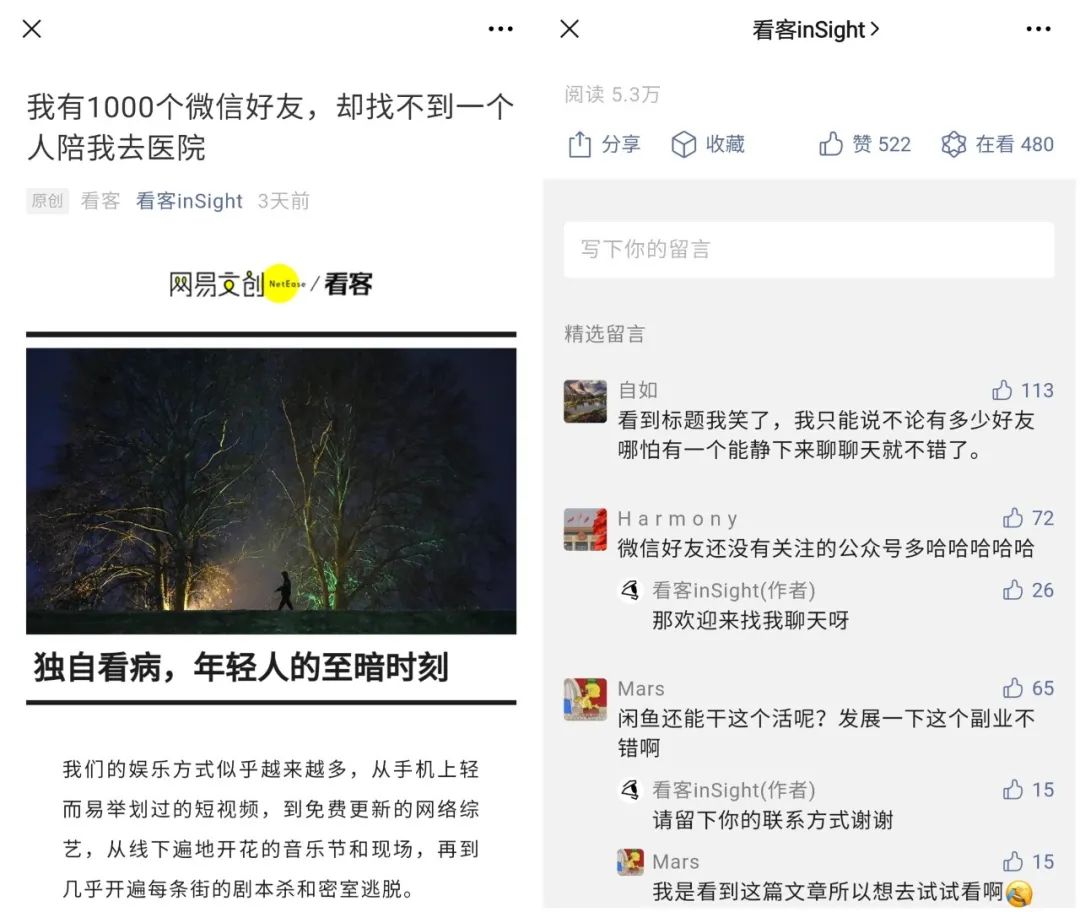Expand the 看客inSight account title chevron
This screenshot has height=912, width=1080.
pos(875,29)
